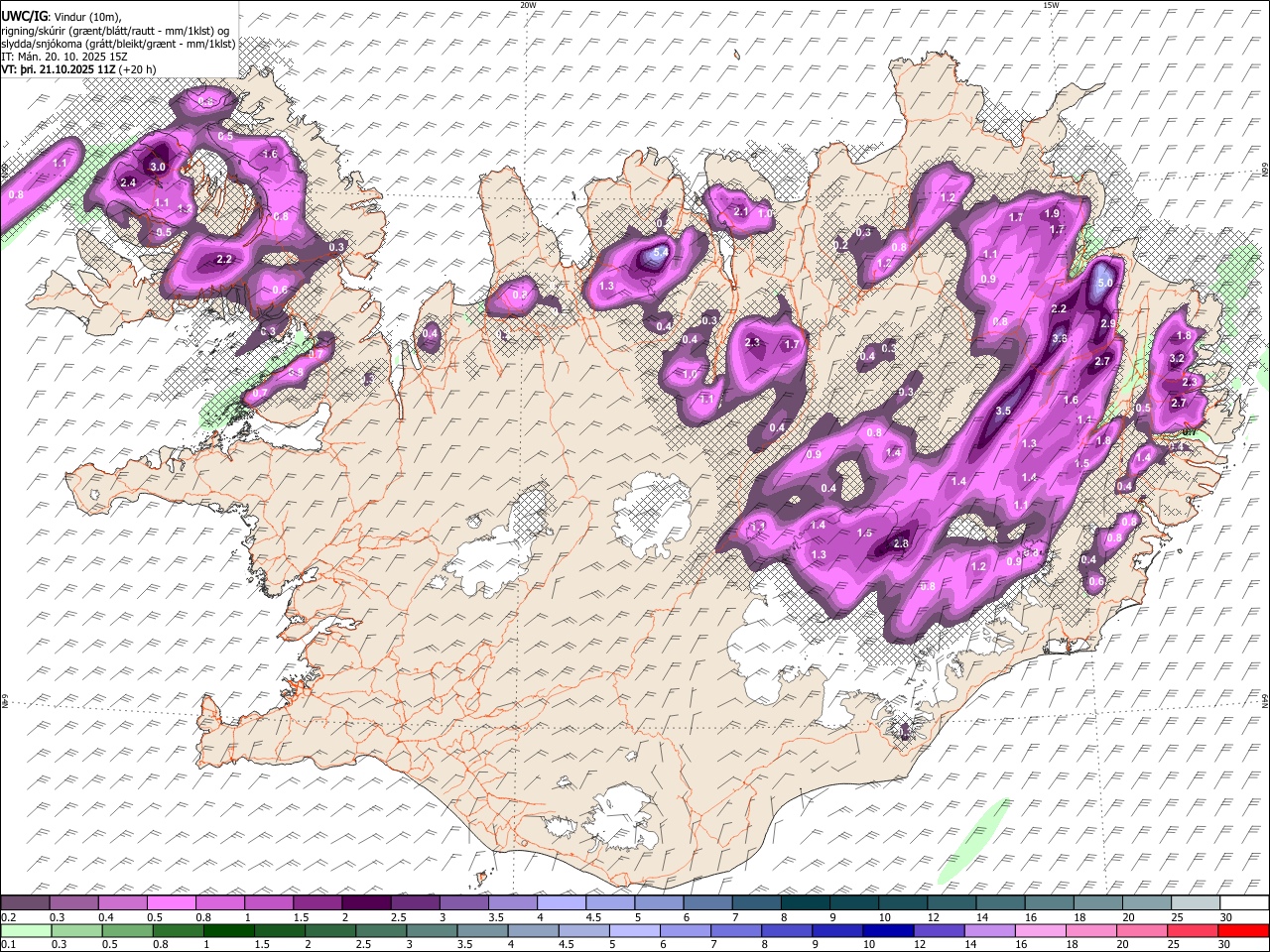The width and height of the screenshot is (1270, 952).
Task: Click the '3.5' value on the map
Action: pyautogui.click(x=1003, y=411)
